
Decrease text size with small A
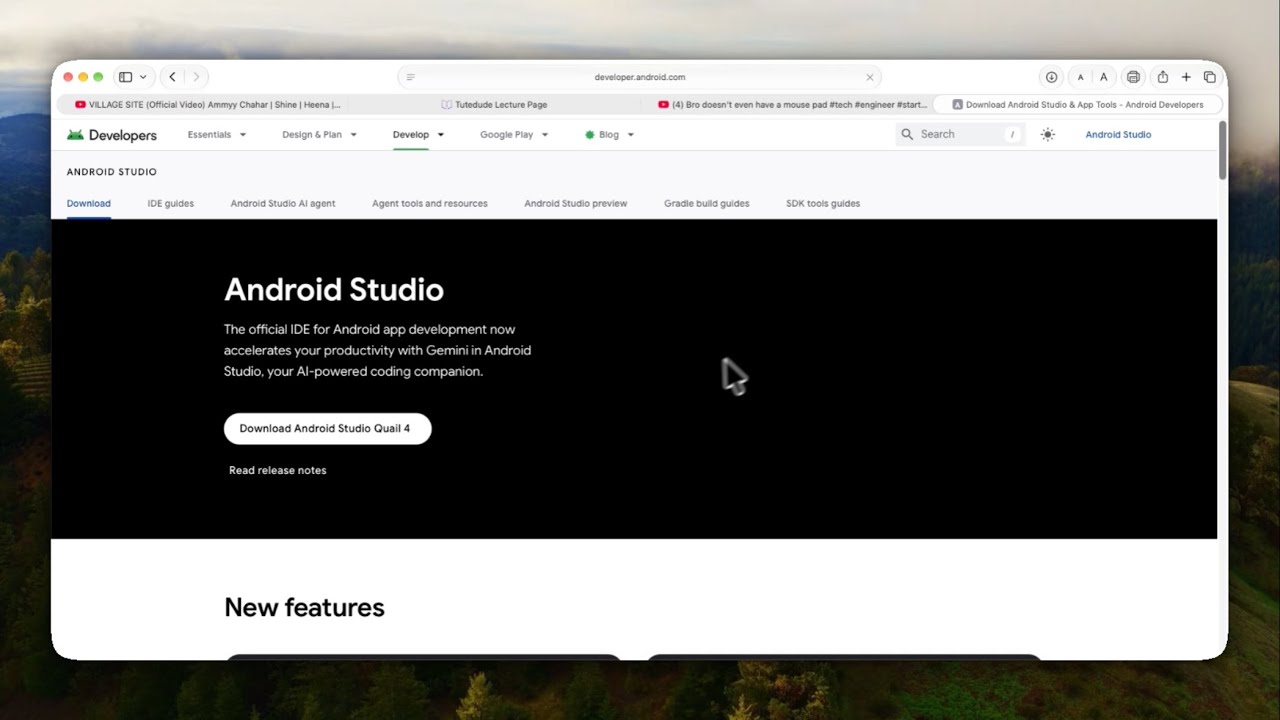click(1080, 77)
